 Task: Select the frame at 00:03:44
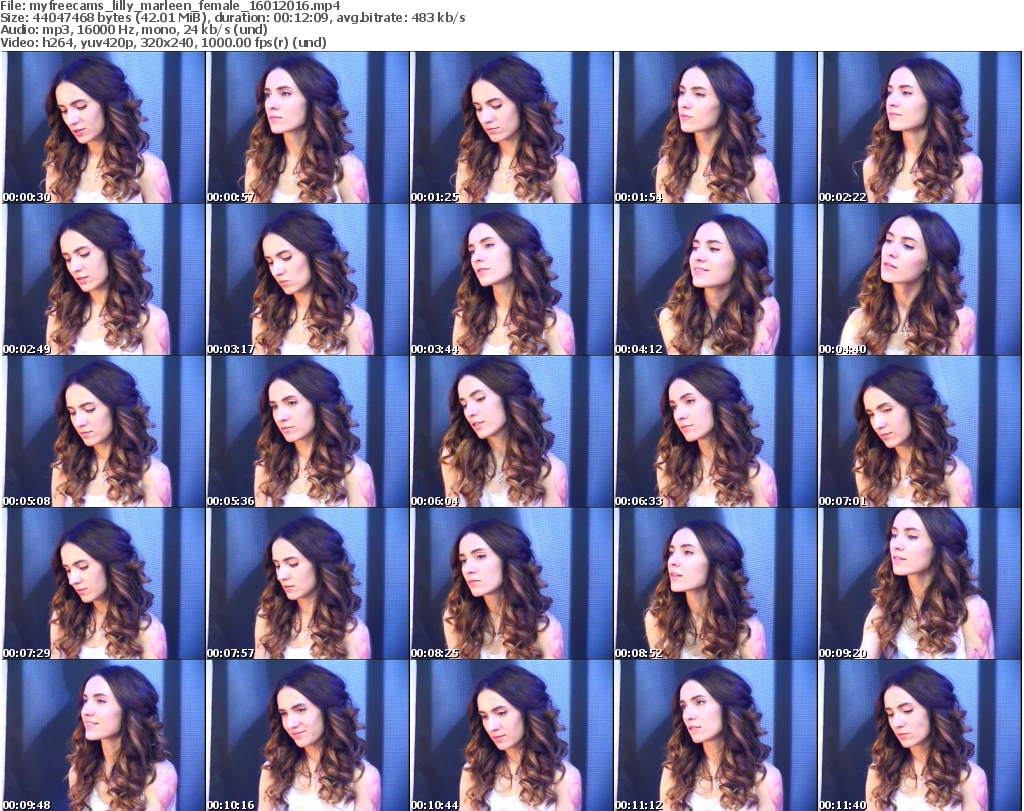coord(511,279)
